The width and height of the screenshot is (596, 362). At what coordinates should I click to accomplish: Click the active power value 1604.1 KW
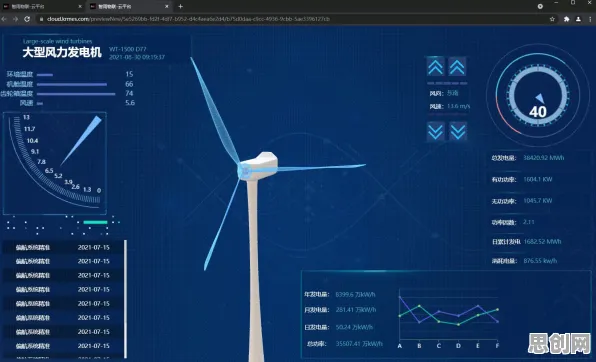pyautogui.click(x=537, y=179)
